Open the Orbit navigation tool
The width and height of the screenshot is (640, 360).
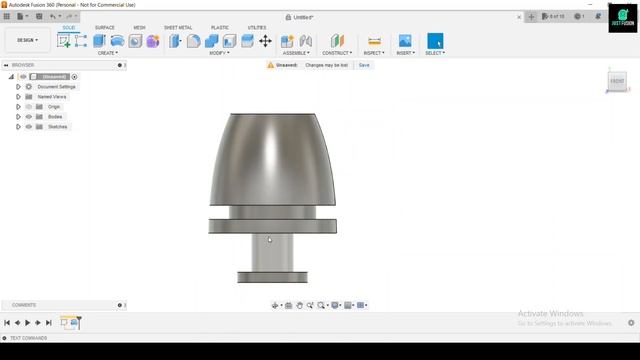(275, 305)
